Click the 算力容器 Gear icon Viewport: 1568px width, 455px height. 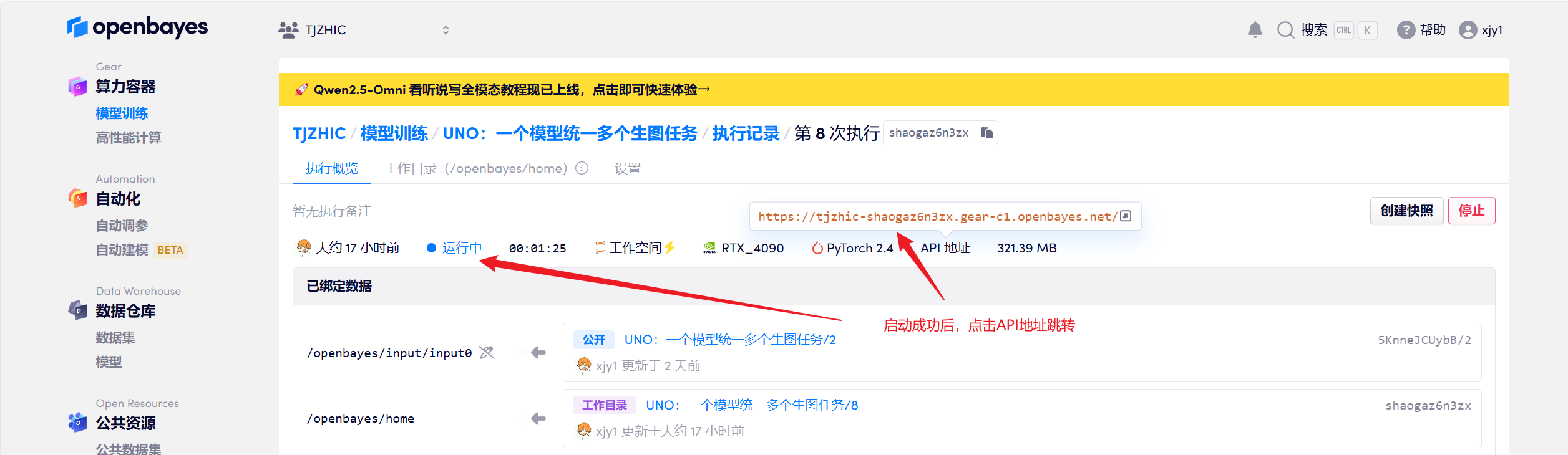[77, 87]
